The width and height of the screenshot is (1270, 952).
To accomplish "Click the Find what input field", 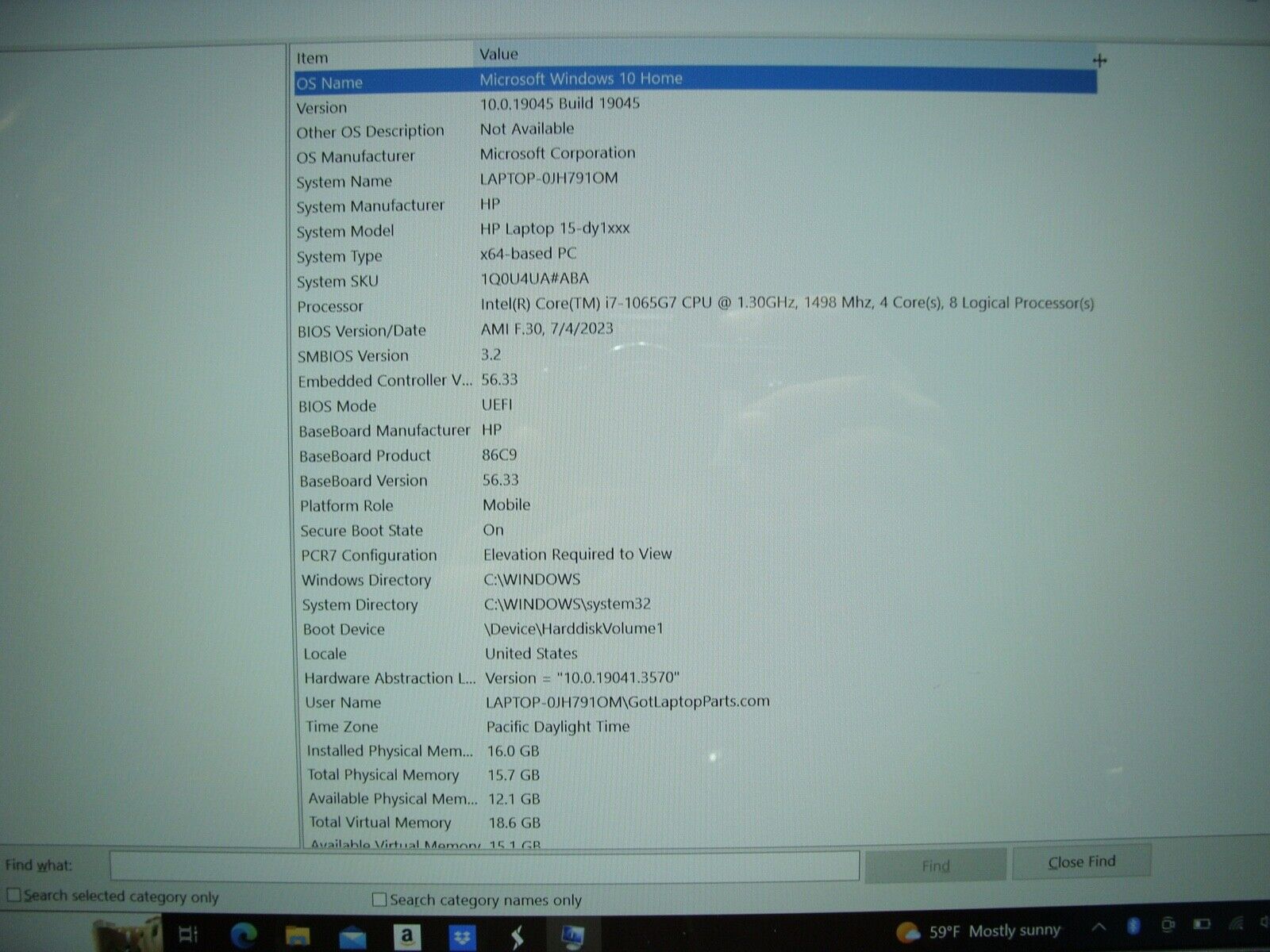I will point(484,866).
